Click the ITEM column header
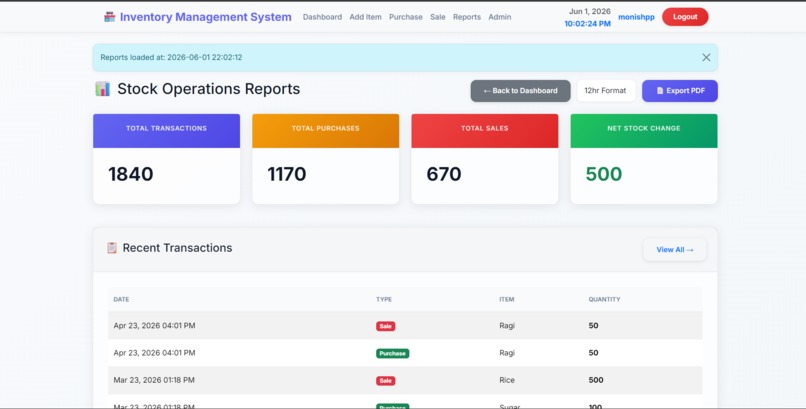The height and width of the screenshot is (409, 806). point(507,299)
